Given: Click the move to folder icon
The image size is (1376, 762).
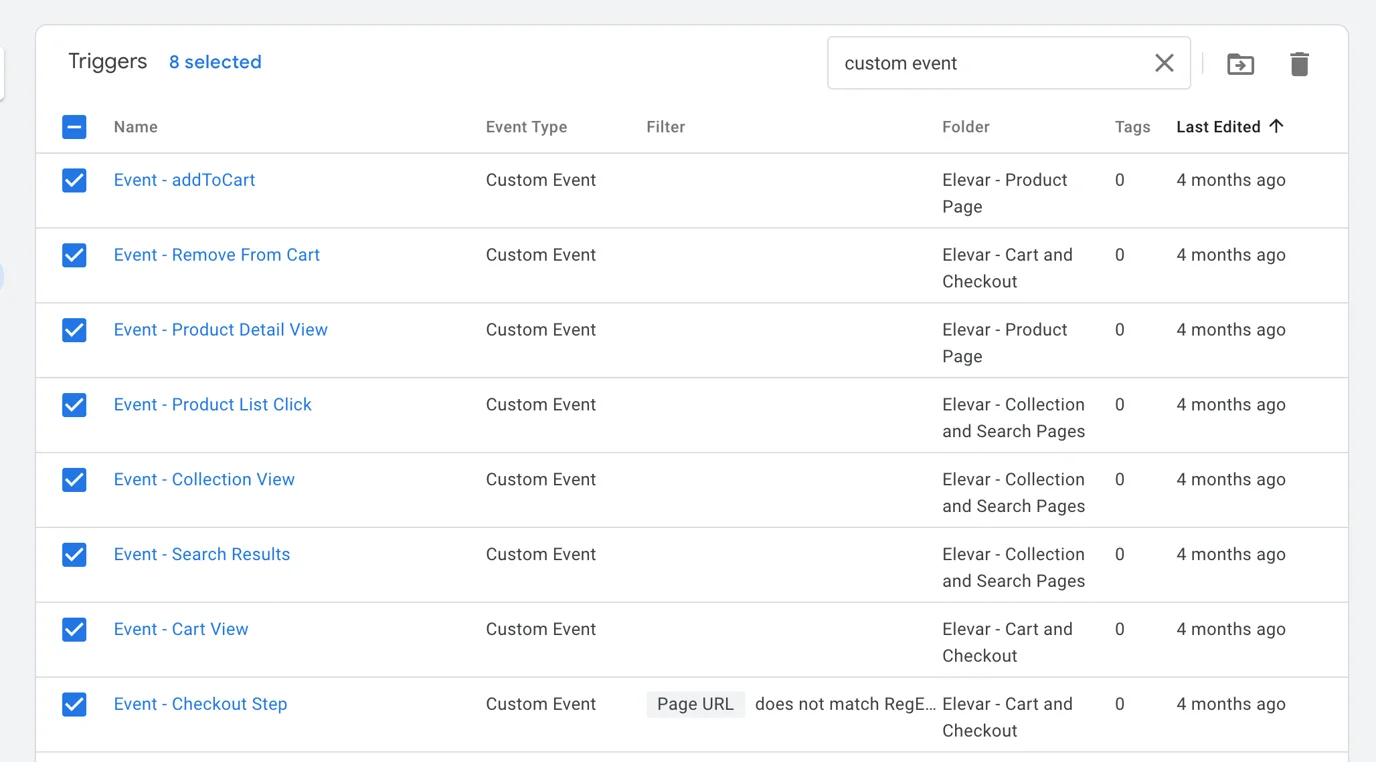Looking at the screenshot, I should coord(1240,64).
